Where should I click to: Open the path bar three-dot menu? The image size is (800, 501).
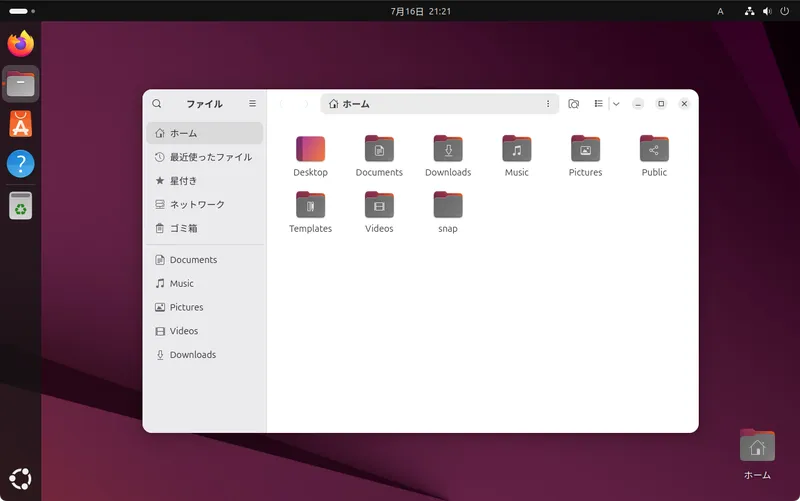[x=548, y=104]
